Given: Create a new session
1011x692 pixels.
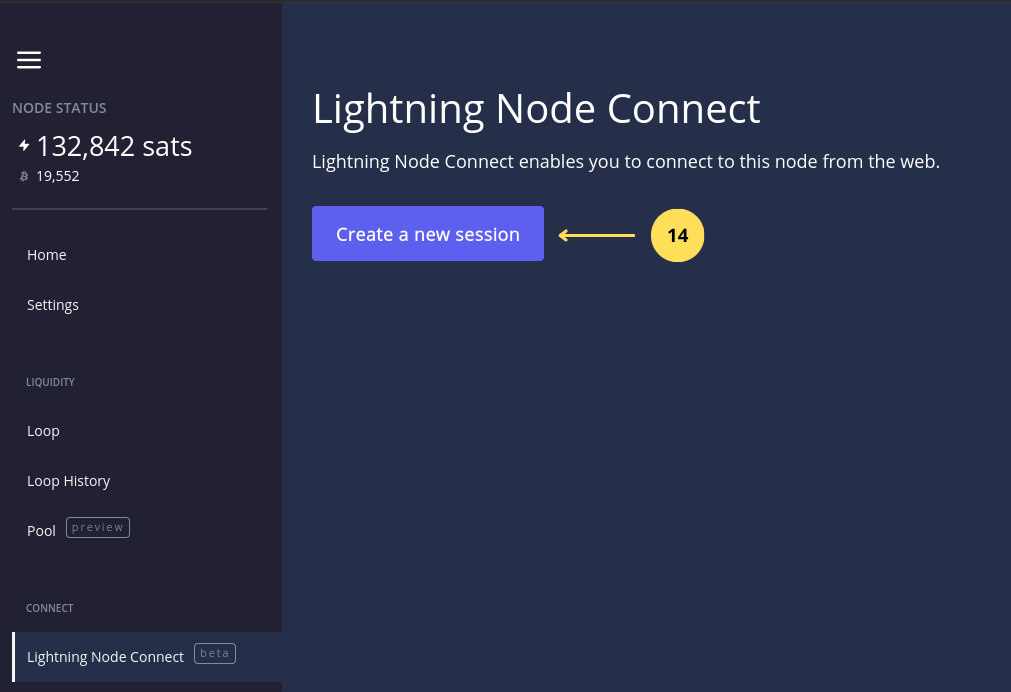Looking at the screenshot, I should click(x=427, y=233).
